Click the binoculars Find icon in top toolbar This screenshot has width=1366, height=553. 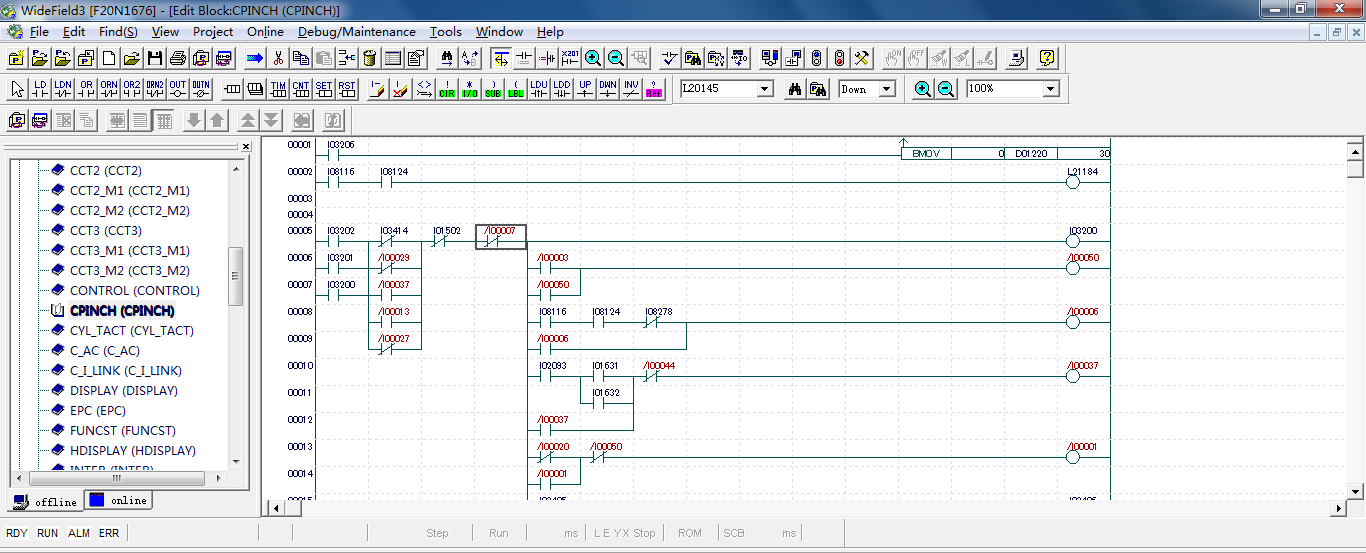(x=446, y=58)
